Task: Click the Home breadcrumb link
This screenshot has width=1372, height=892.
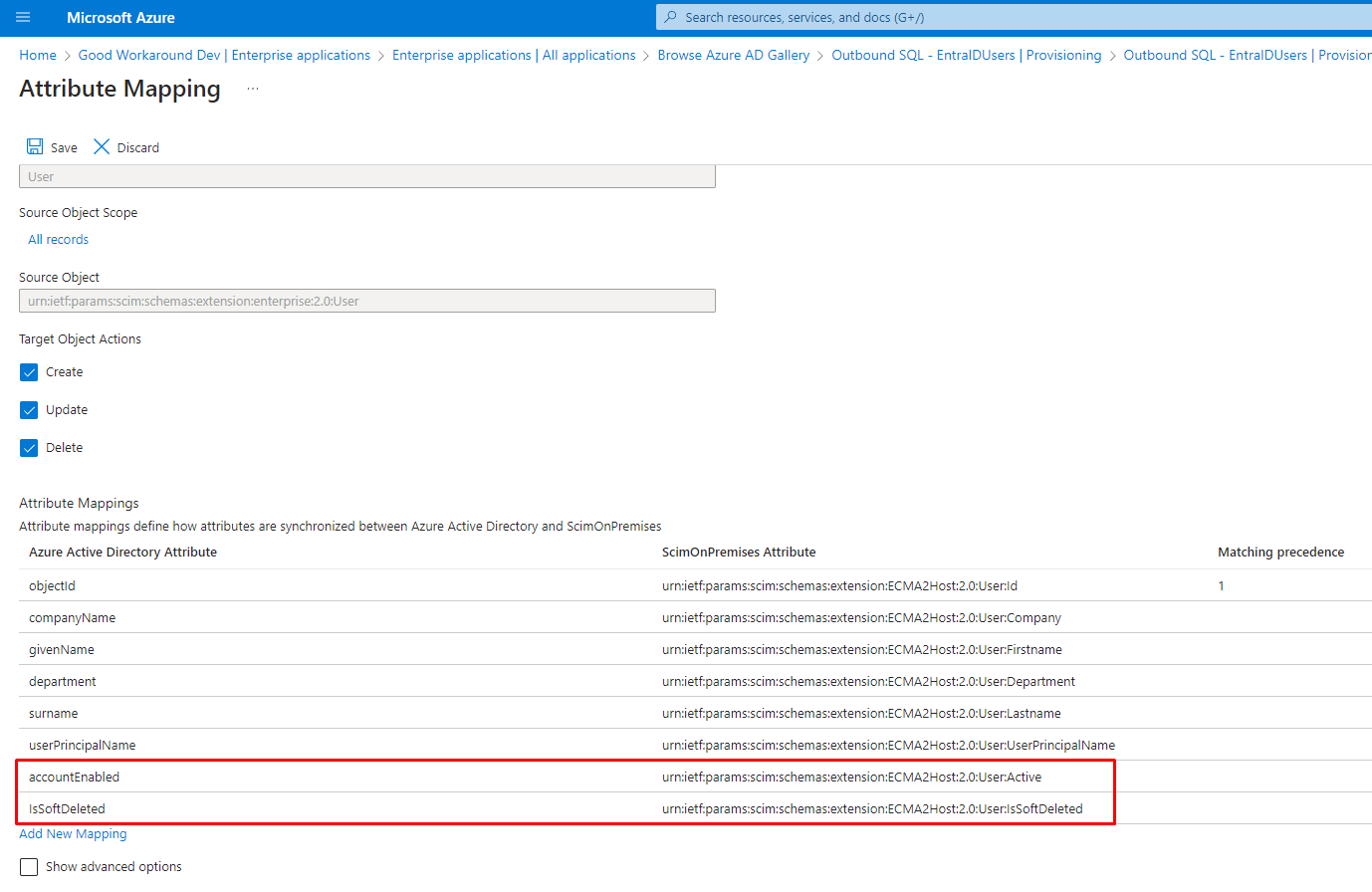Action: pos(38,56)
